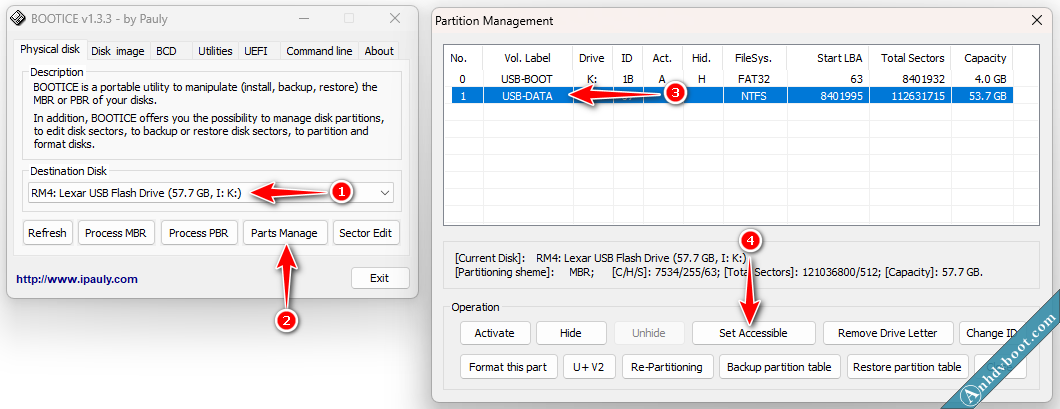Click the Remove Drive Letter button
The height and width of the screenshot is (409, 1060).
click(x=887, y=333)
